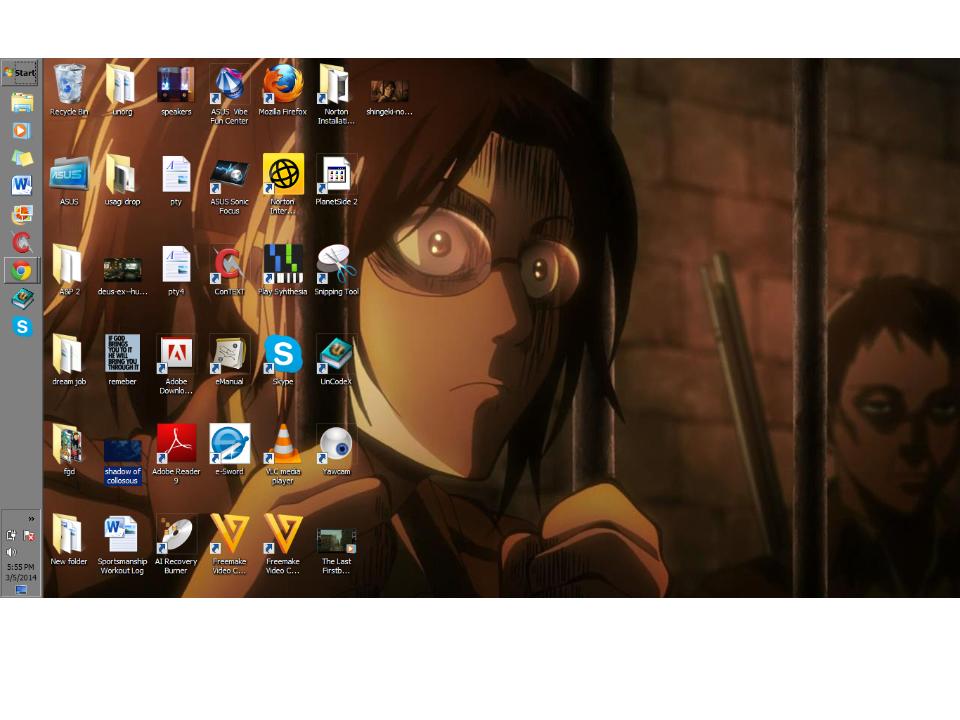
Task: Click the UnCodeX icon on the taskbar
Action: click(22, 299)
